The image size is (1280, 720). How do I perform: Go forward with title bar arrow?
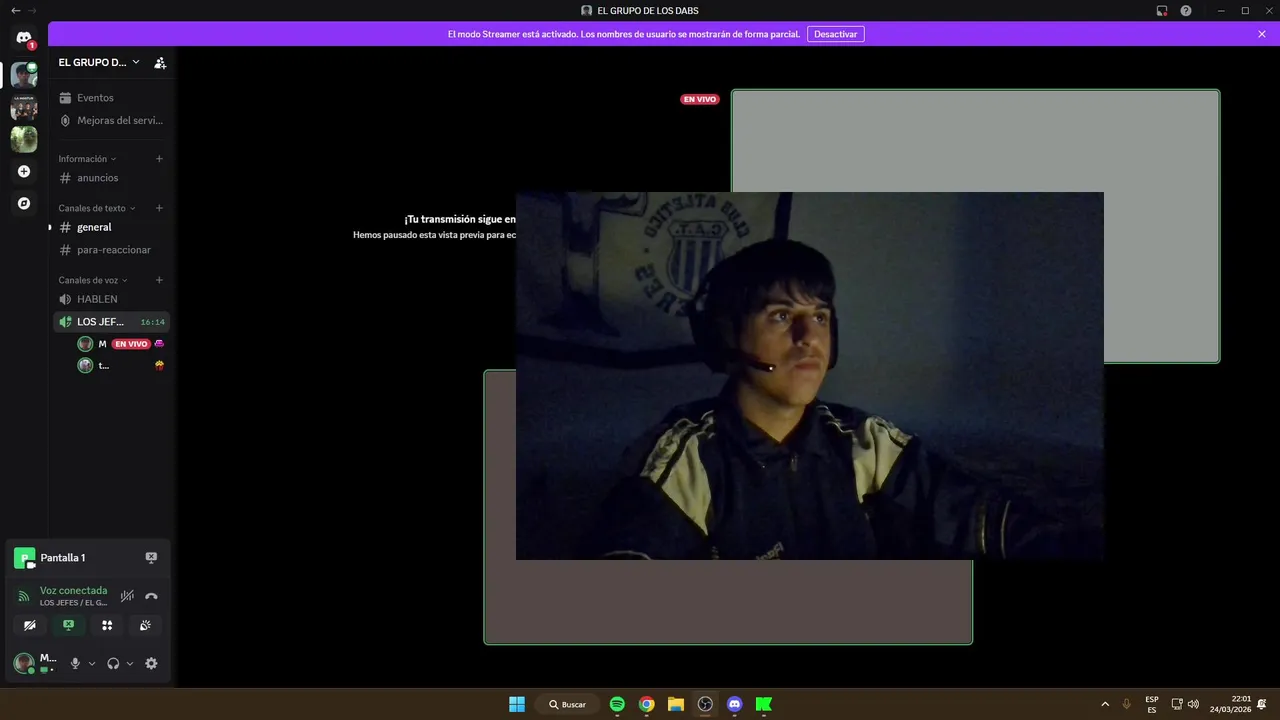tap(32, 11)
